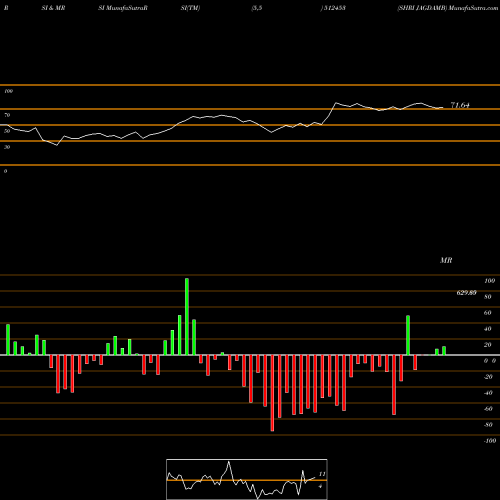Click the MR panel title label

click(x=446, y=260)
